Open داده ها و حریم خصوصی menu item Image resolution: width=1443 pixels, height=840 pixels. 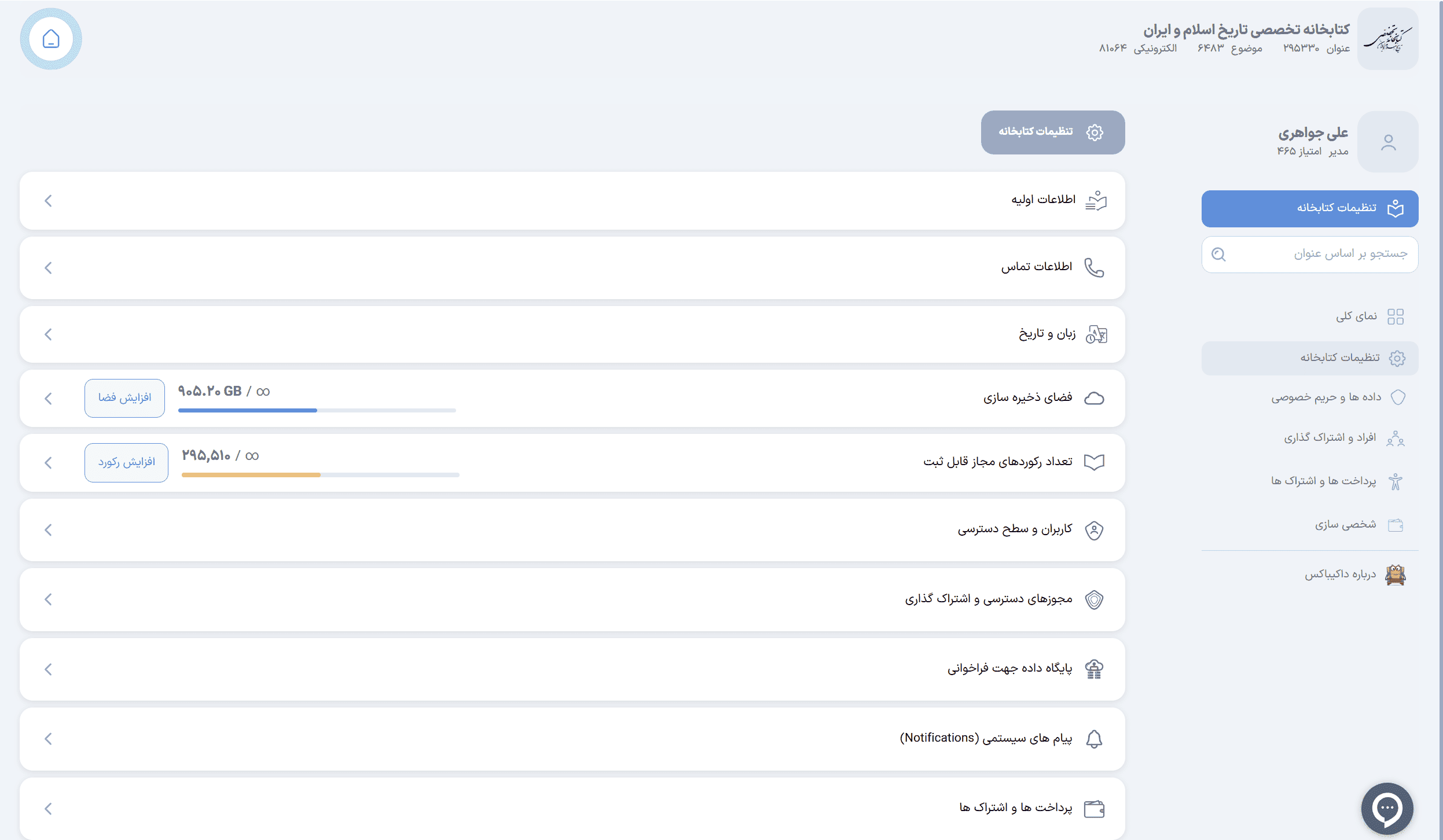1326,397
